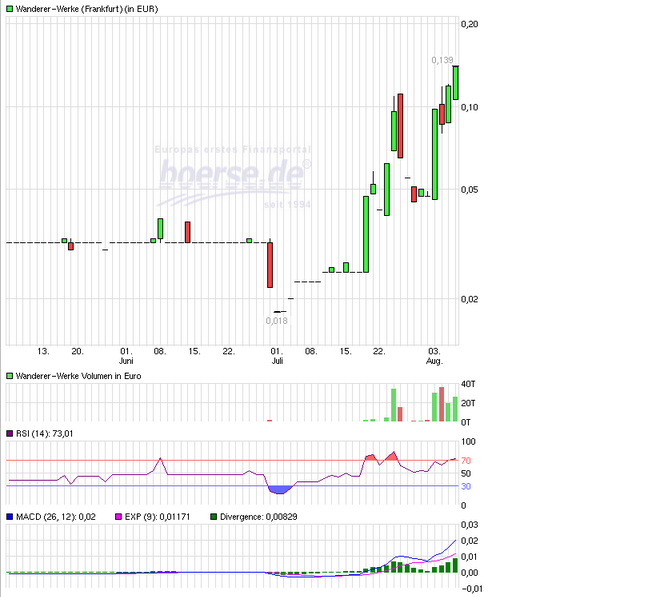Image resolution: width=656 pixels, height=597 pixels.
Task: Click the blue oversold RSI area in early July
Action: [281, 489]
